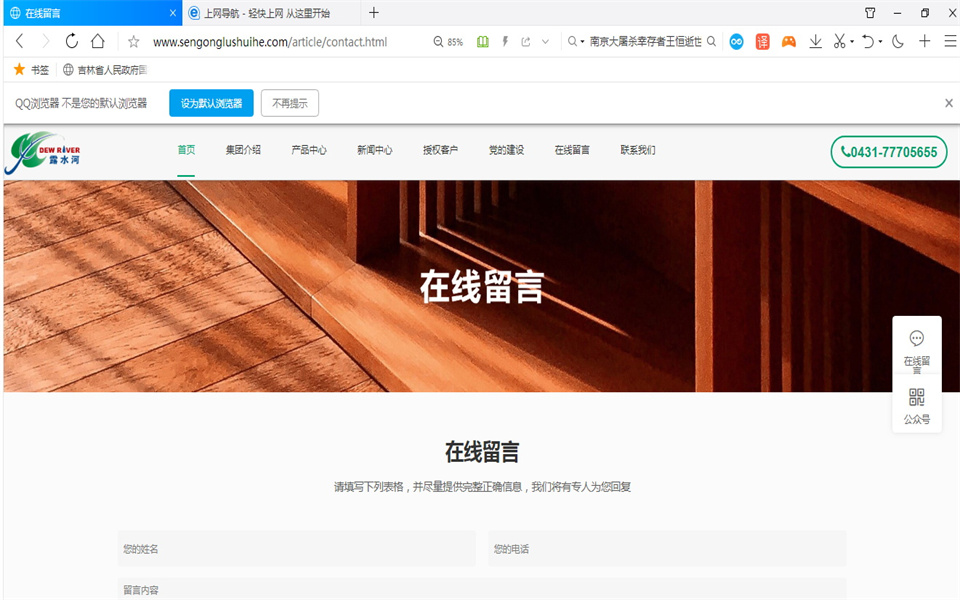
Task: Switch to the 产品中心 navigation tab
Action: [310, 149]
